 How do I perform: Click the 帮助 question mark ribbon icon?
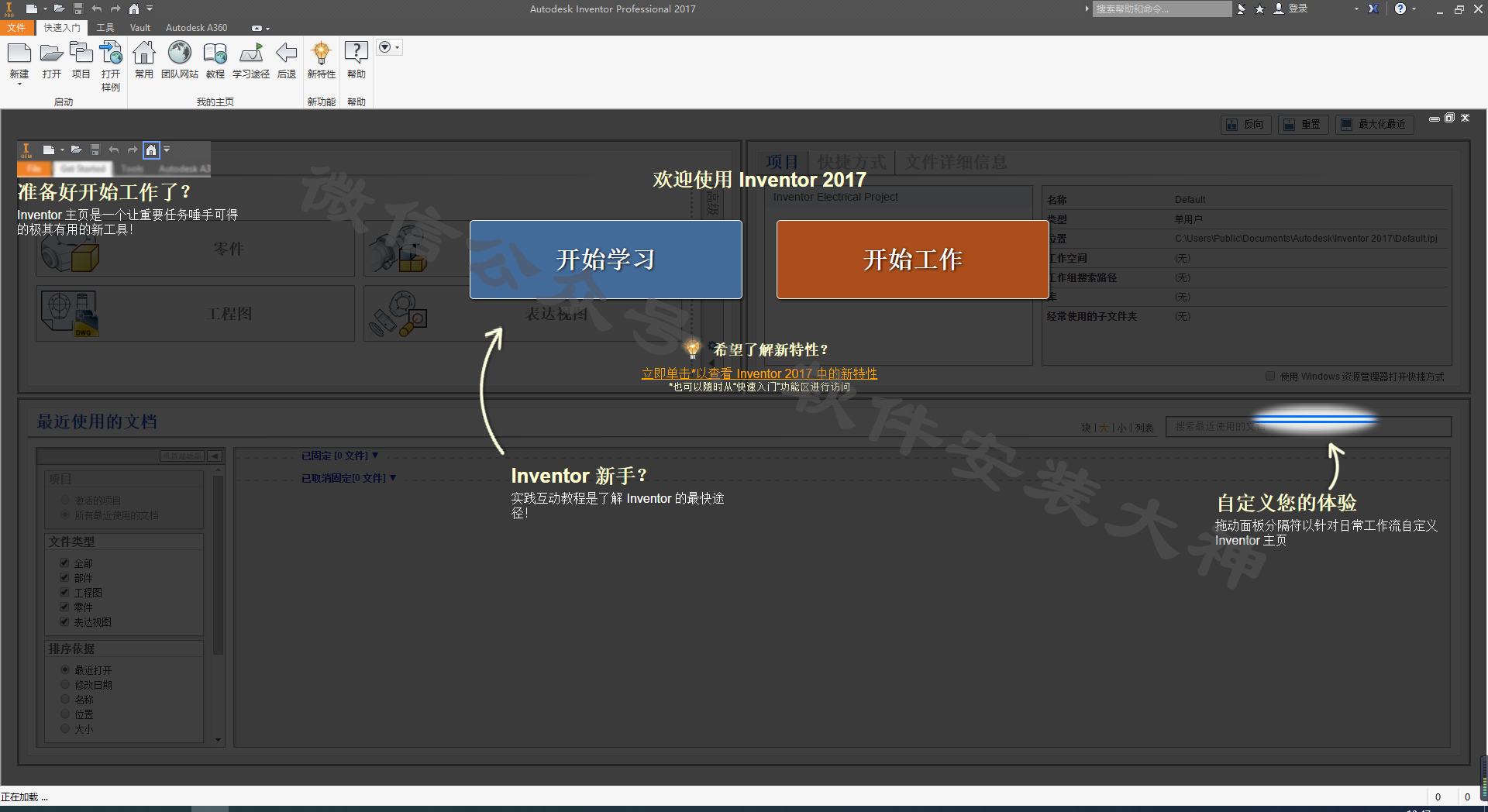click(x=356, y=53)
